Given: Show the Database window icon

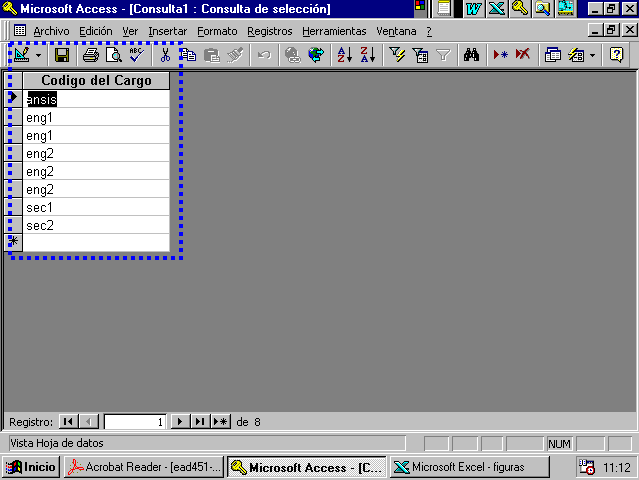Looking at the screenshot, I should pyautogui.click(x=553, y=55).
